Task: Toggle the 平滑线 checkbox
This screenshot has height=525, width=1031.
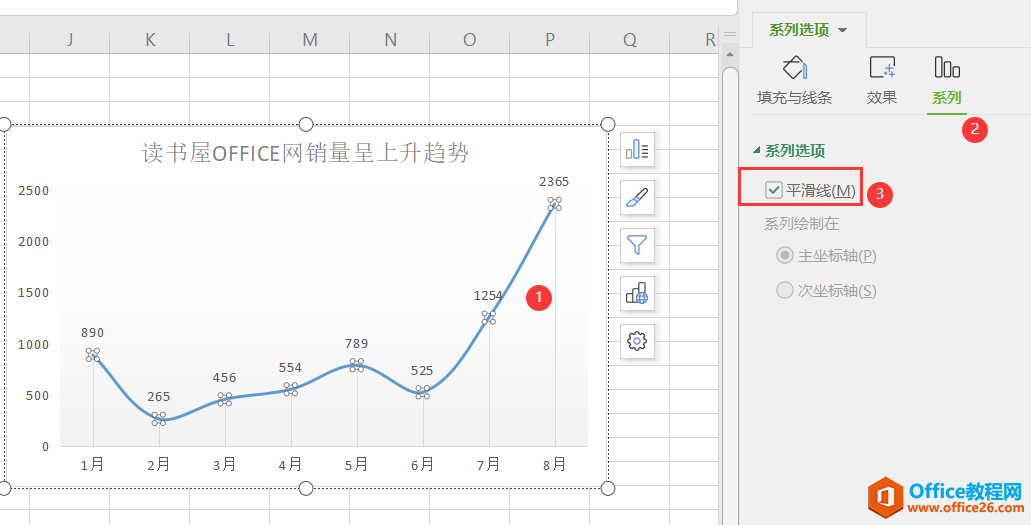Action: pos(774,191)
